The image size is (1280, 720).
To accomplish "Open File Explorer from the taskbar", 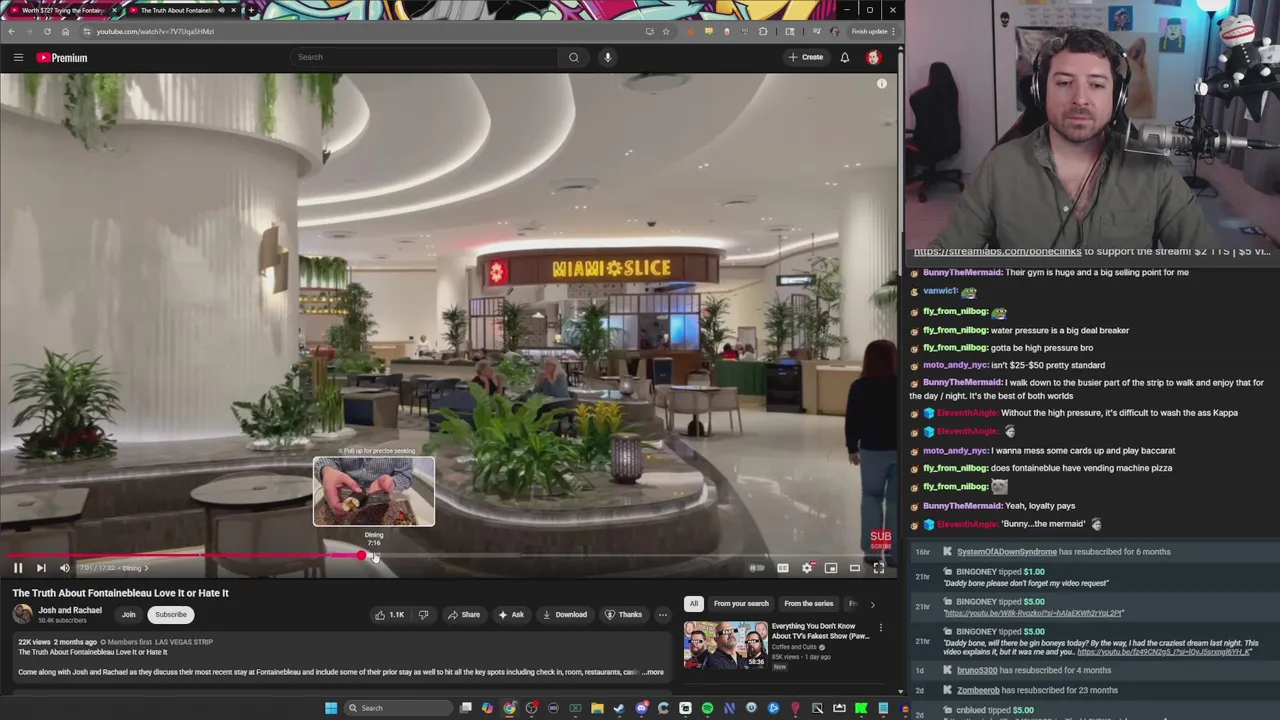I will (x=597, y=708).
